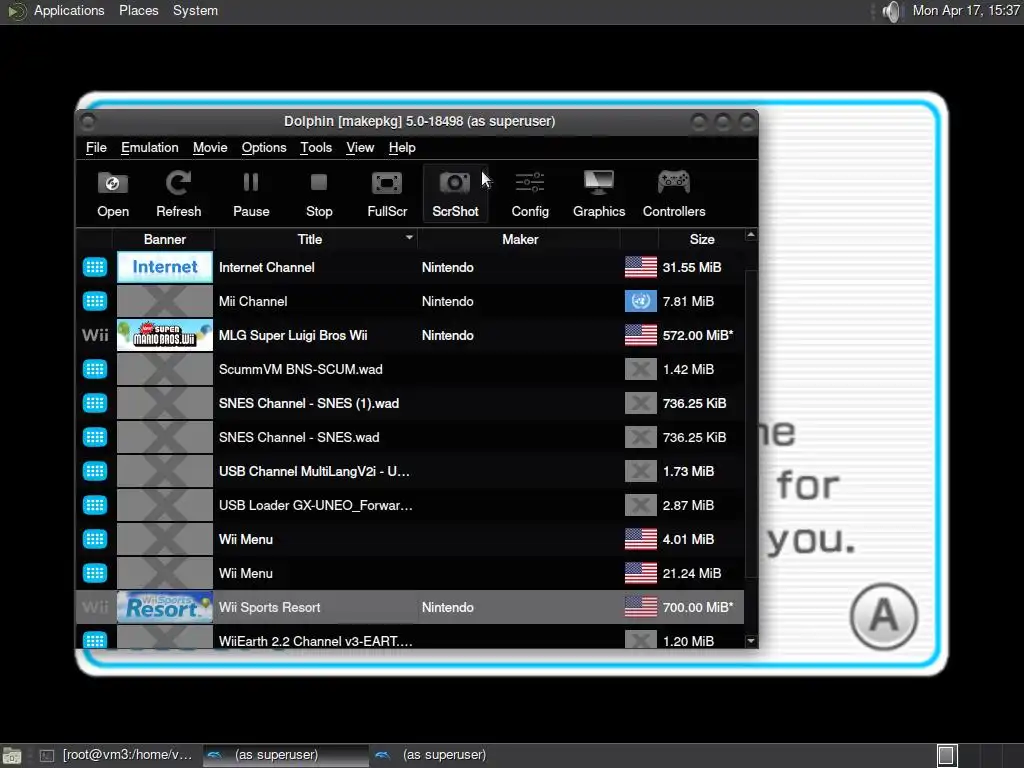Click USA flag for MLG Super Luigi row

coord(641,335)
